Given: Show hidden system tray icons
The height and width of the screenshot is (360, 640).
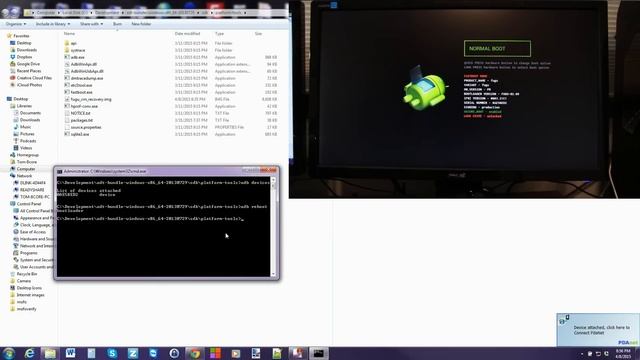Looking at the screenshot, I should pos(582,354).
